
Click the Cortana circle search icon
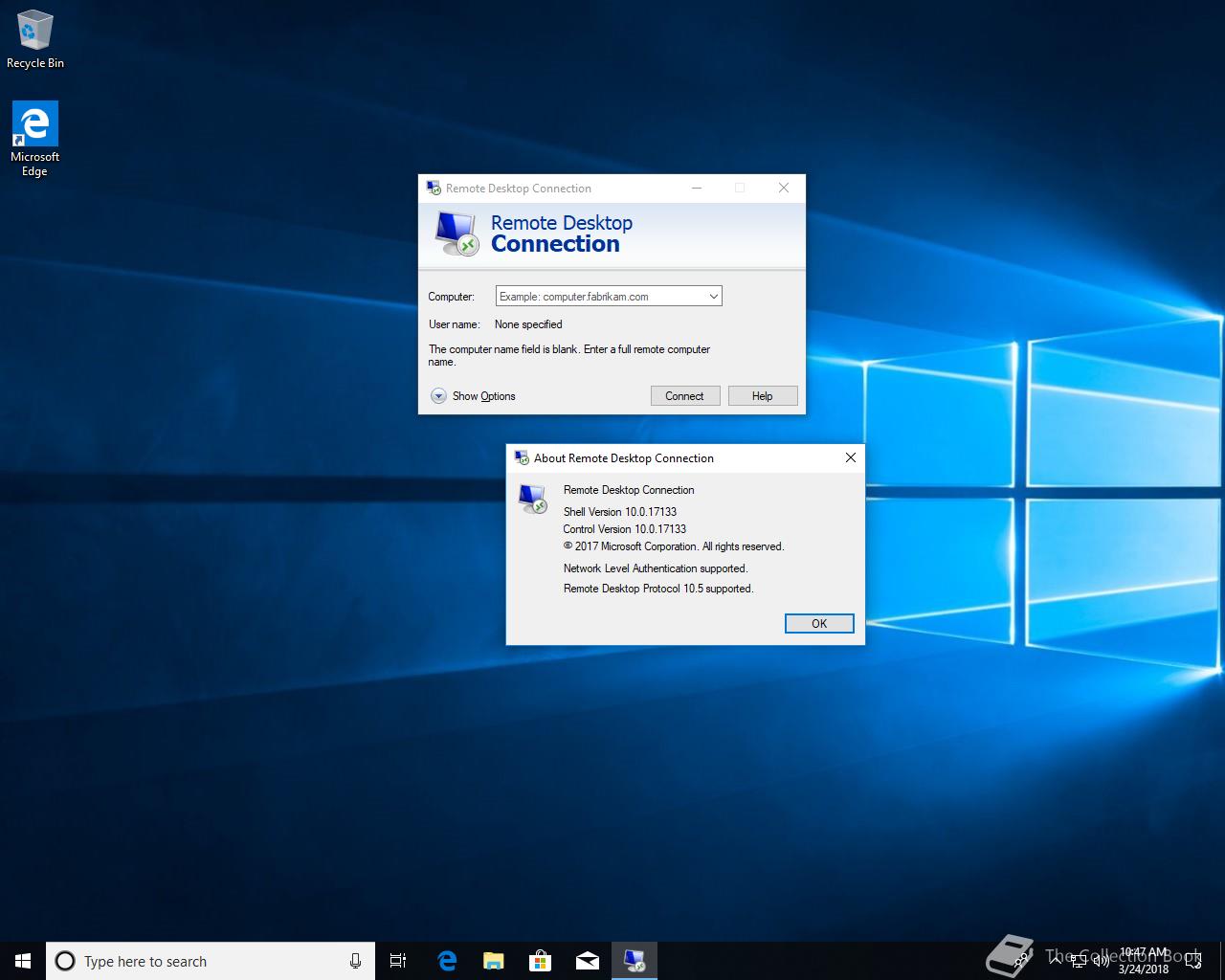pyautogui.click(x=65, y=961)
